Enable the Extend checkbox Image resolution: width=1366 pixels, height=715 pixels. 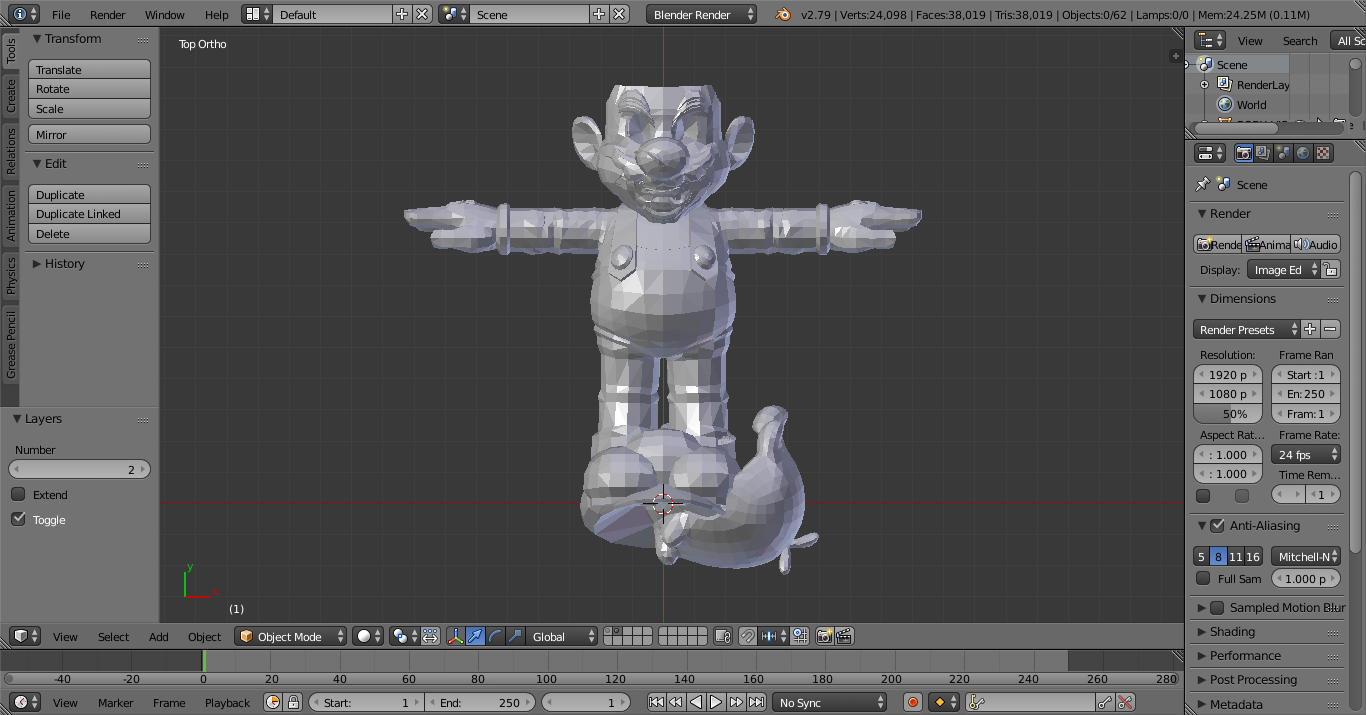[18, 494]
